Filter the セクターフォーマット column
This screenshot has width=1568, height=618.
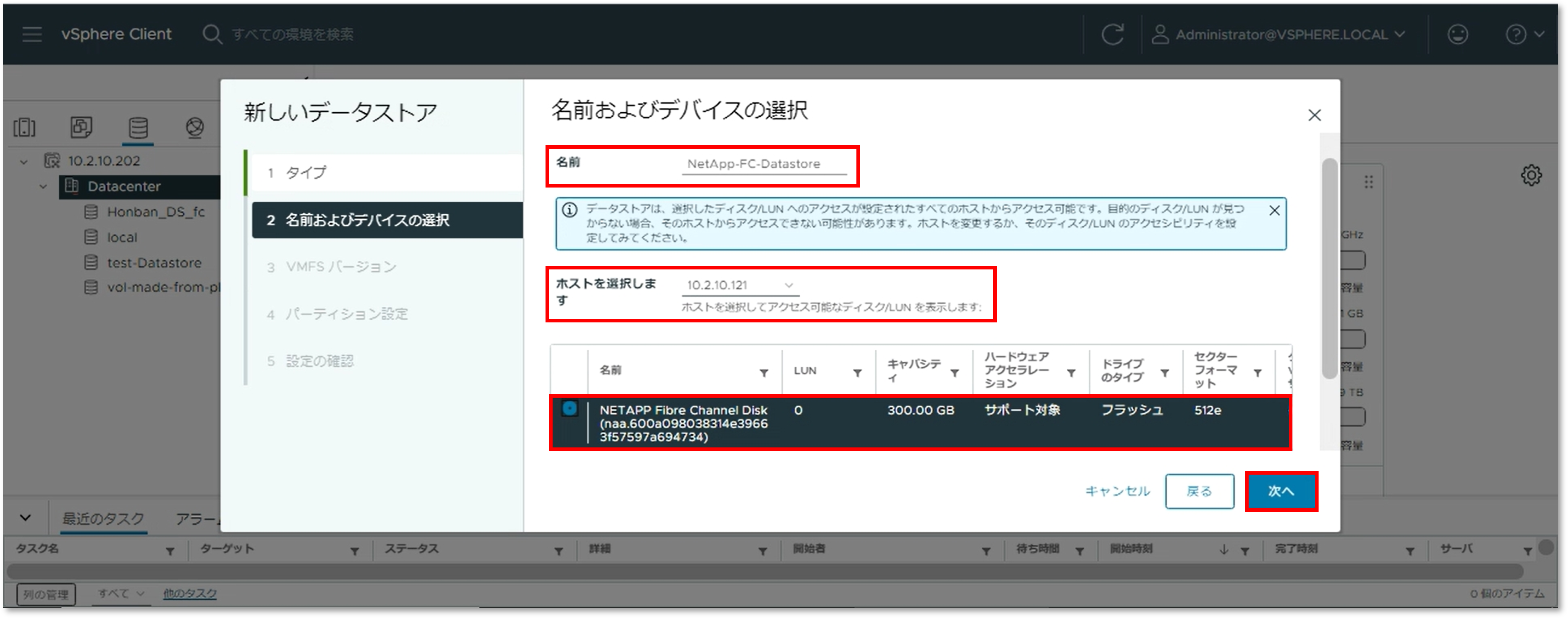(1257, 373)
